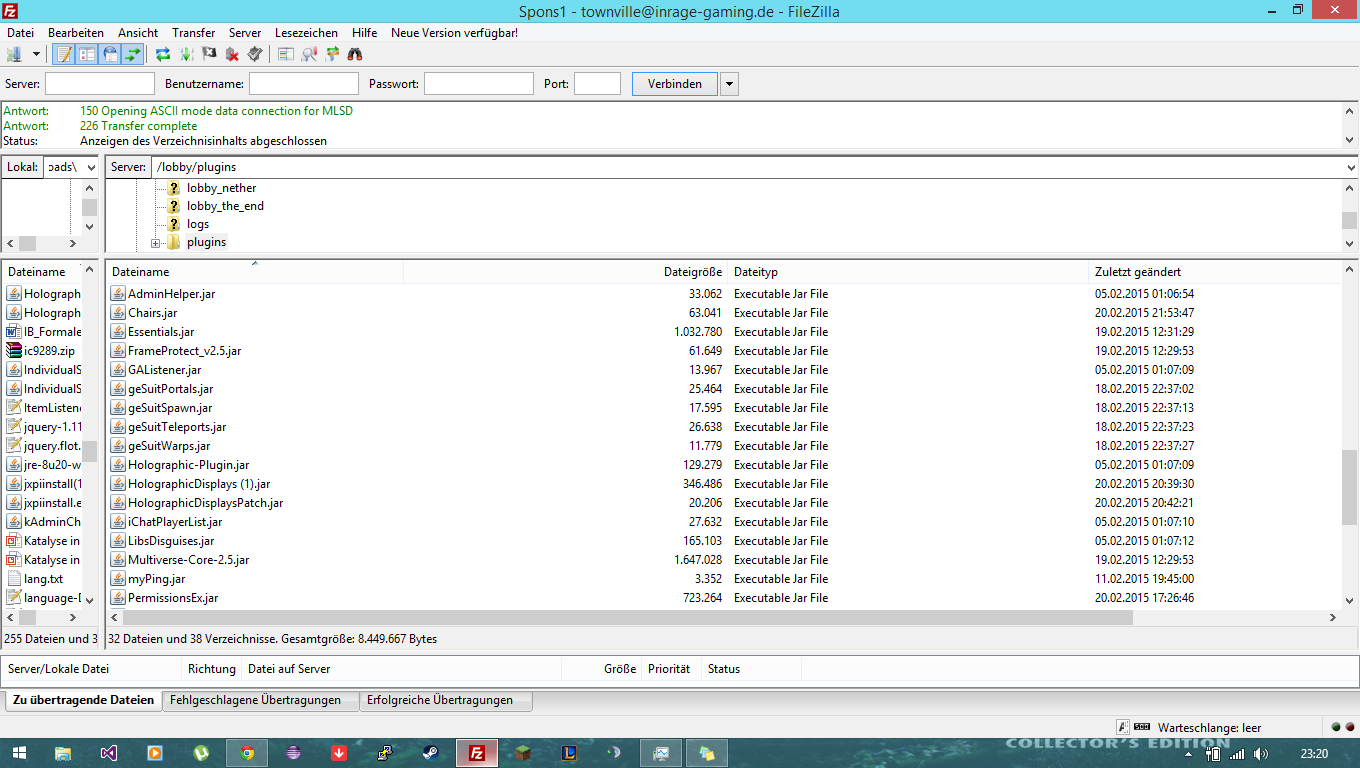This screenshot has width=1360, height=768.
Task: Click the volume speaker tray icon
Action: (1261, 753)
